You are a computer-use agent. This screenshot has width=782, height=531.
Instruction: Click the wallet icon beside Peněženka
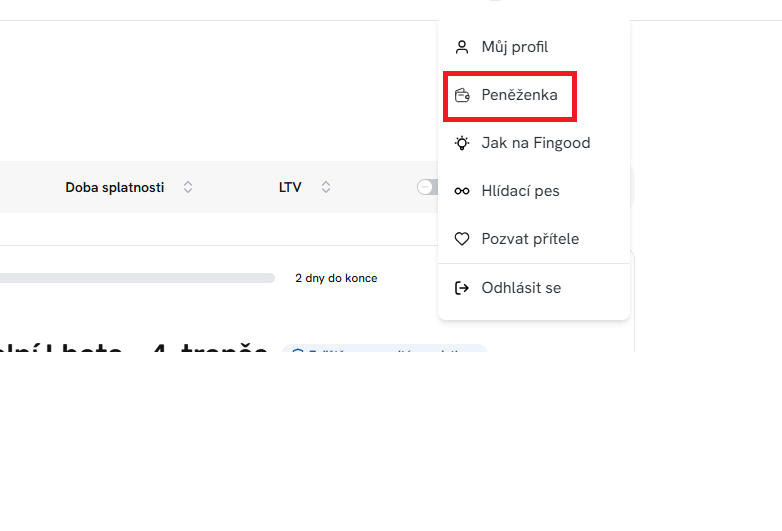click(x=461, y=95)
